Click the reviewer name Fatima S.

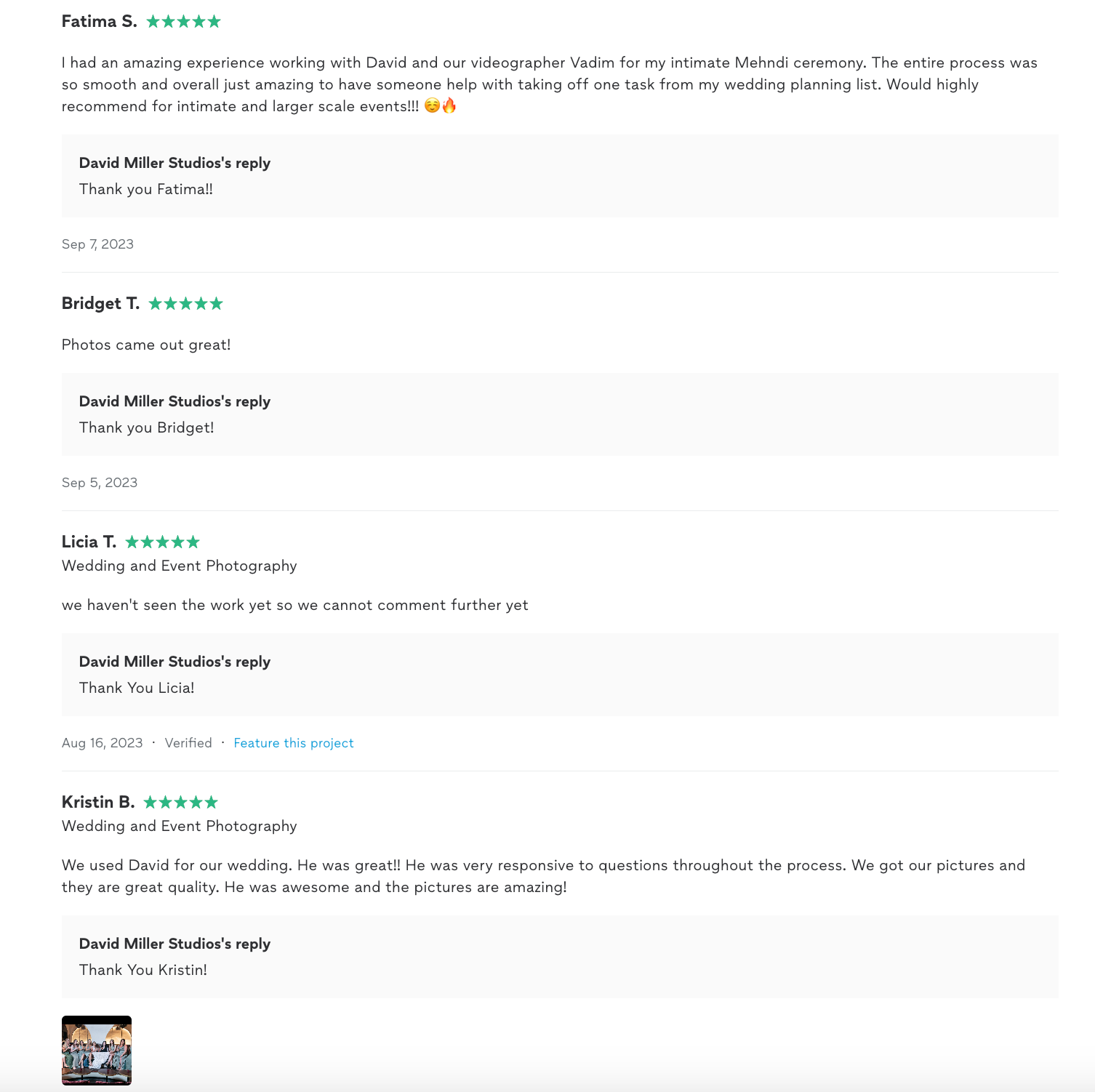click(x=99, y=22)
